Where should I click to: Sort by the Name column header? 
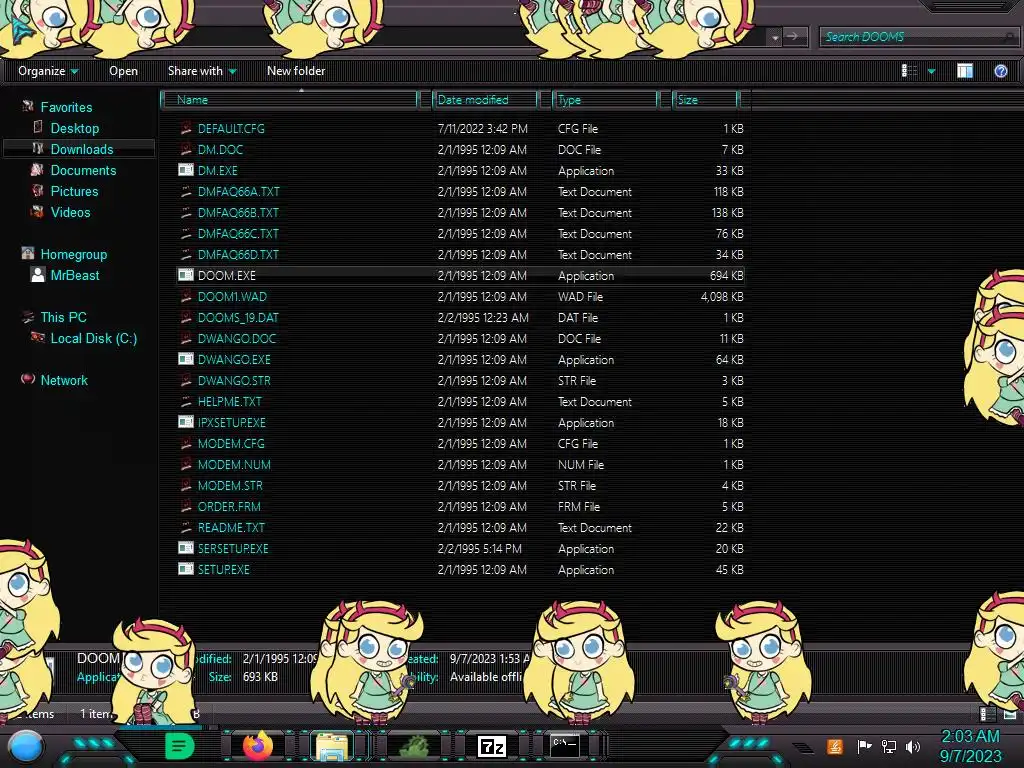click(289, 99)
